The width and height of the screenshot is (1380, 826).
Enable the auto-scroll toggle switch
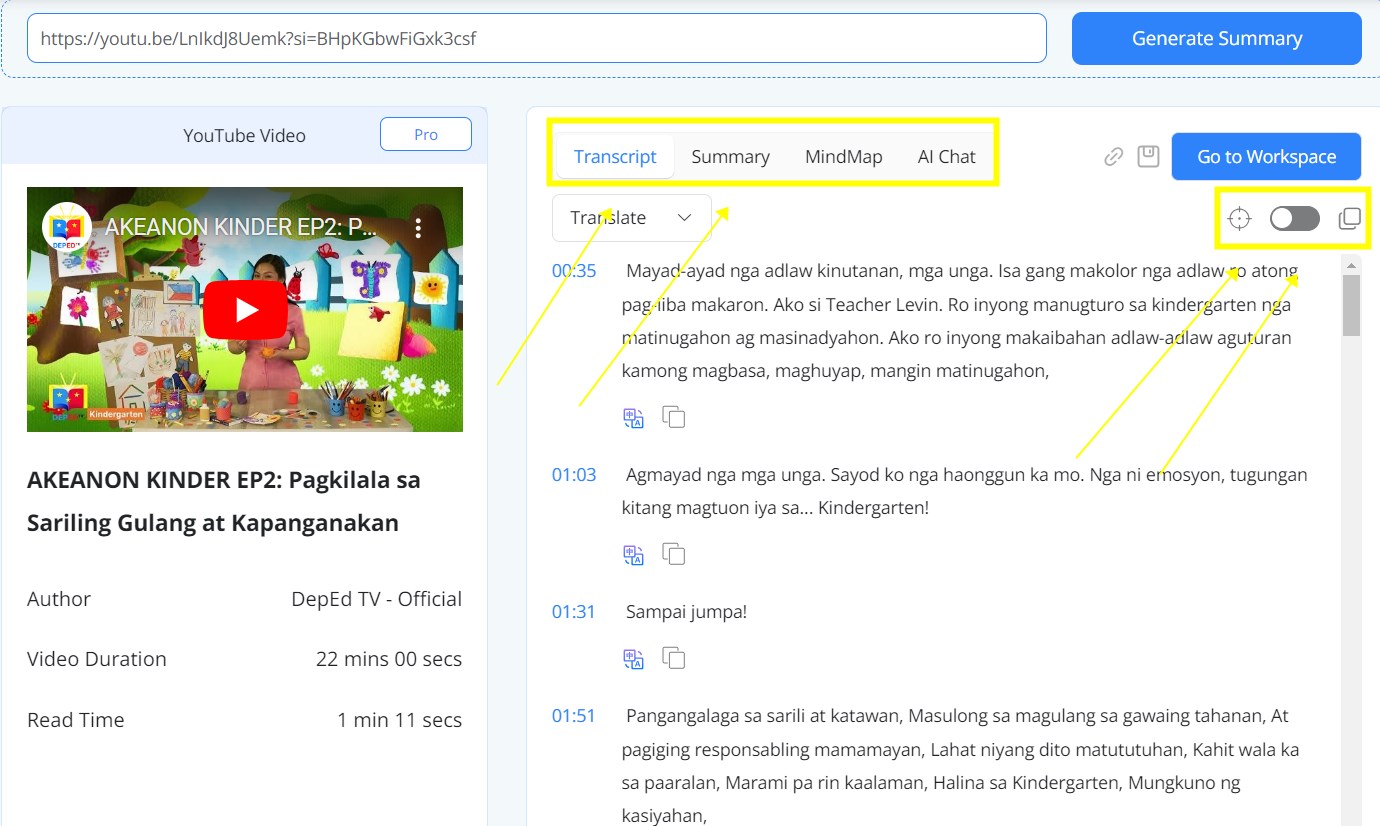pyautogui.click(x=1292, y=218)
